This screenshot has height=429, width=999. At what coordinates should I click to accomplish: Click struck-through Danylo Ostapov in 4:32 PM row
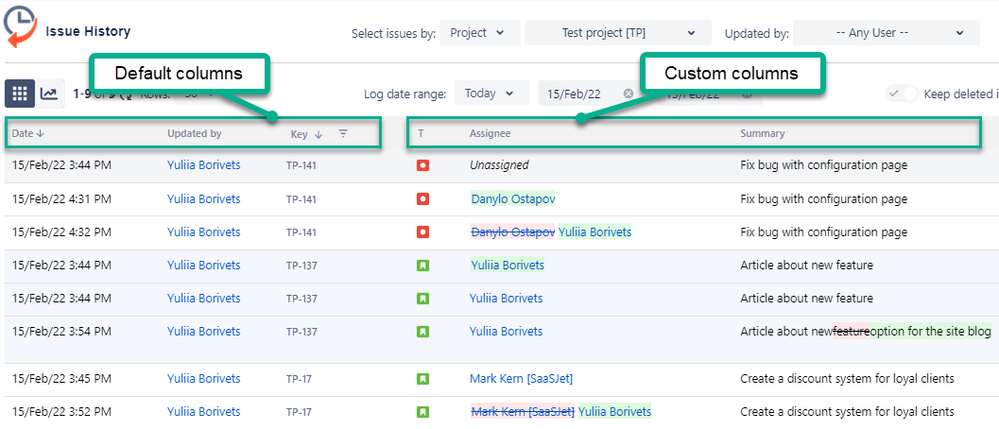coord(513,232)
